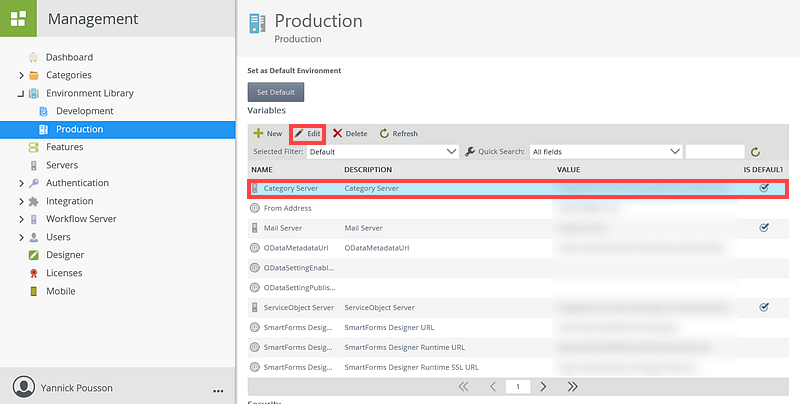Click the Designer icon in sidebar
Screen dimensions: 800x404
pos(34,255)
